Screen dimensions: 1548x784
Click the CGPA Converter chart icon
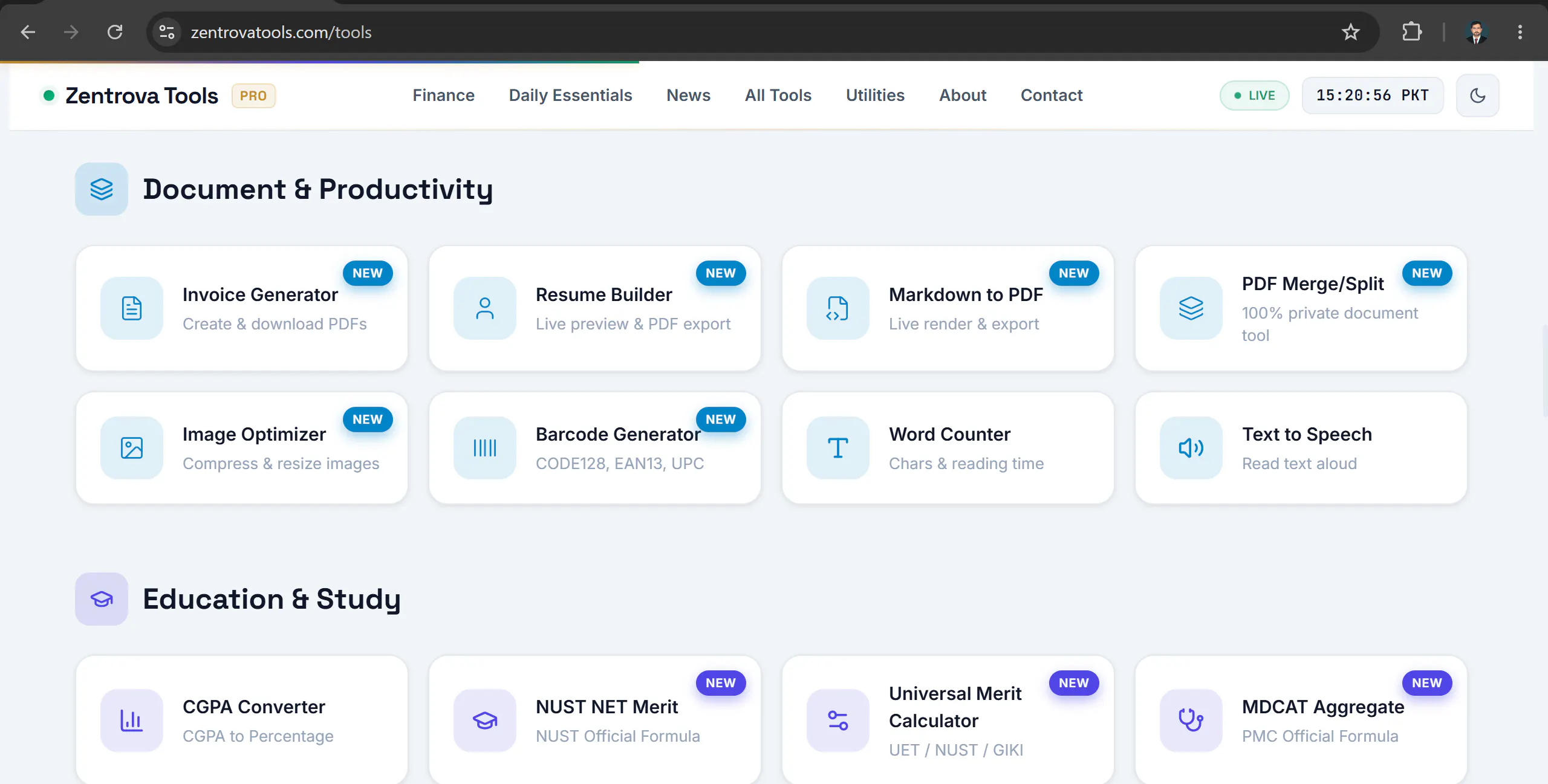tap(132, 721)
